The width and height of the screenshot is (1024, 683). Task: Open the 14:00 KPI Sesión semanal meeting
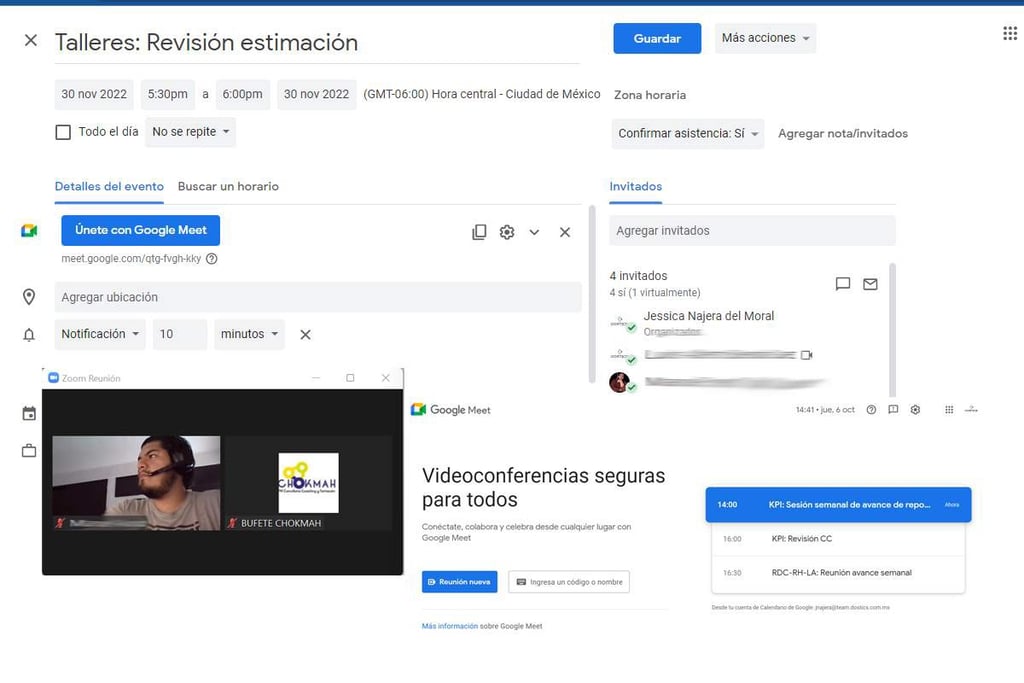[x=839, y=505]
